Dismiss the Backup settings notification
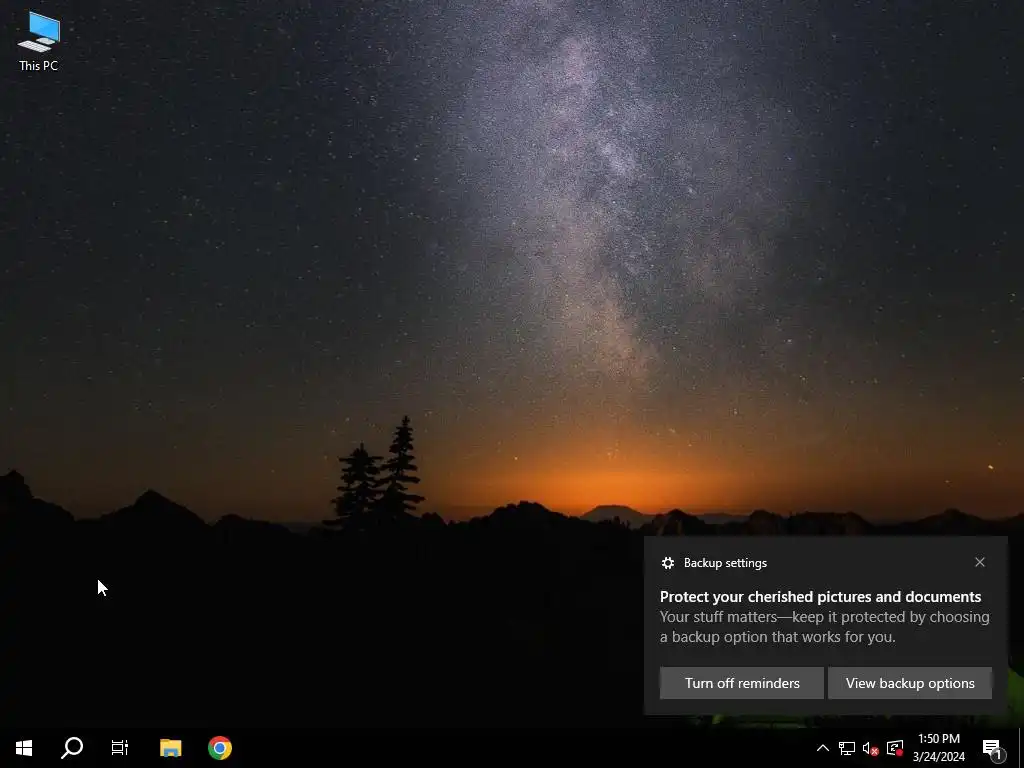This screenshot has width=1024, height=768. coord(980,562)
